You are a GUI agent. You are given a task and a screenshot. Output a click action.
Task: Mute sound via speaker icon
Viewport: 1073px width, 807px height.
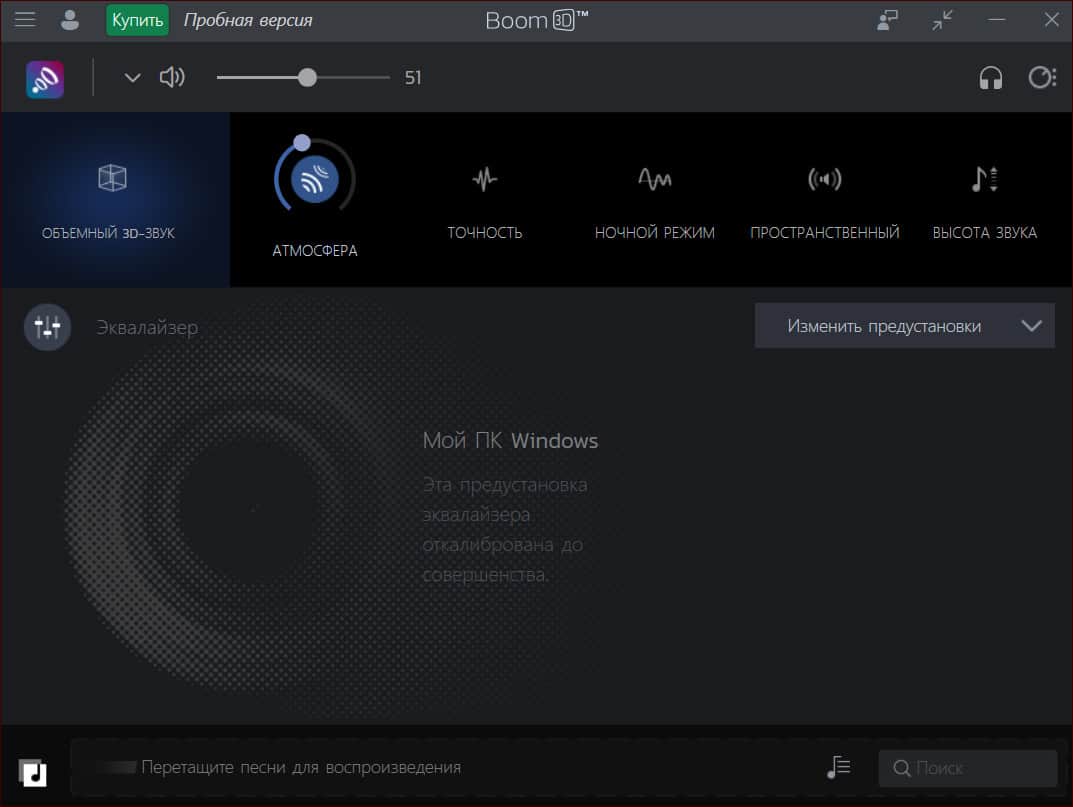tap(172, 77)
